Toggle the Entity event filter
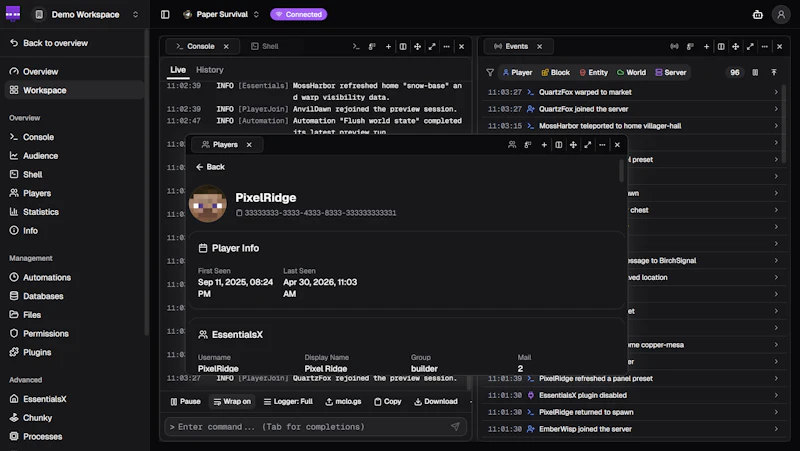Image resolution: width=800 pixels, height=451 pixels. 594,72
